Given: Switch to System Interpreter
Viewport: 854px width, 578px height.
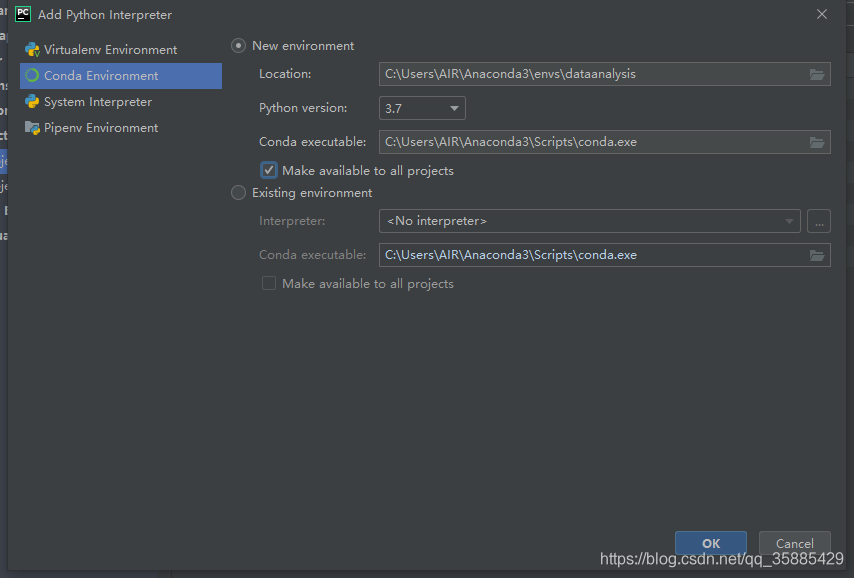Looking at the screenshot, I should pyautogui.click(x=121, y=102).
